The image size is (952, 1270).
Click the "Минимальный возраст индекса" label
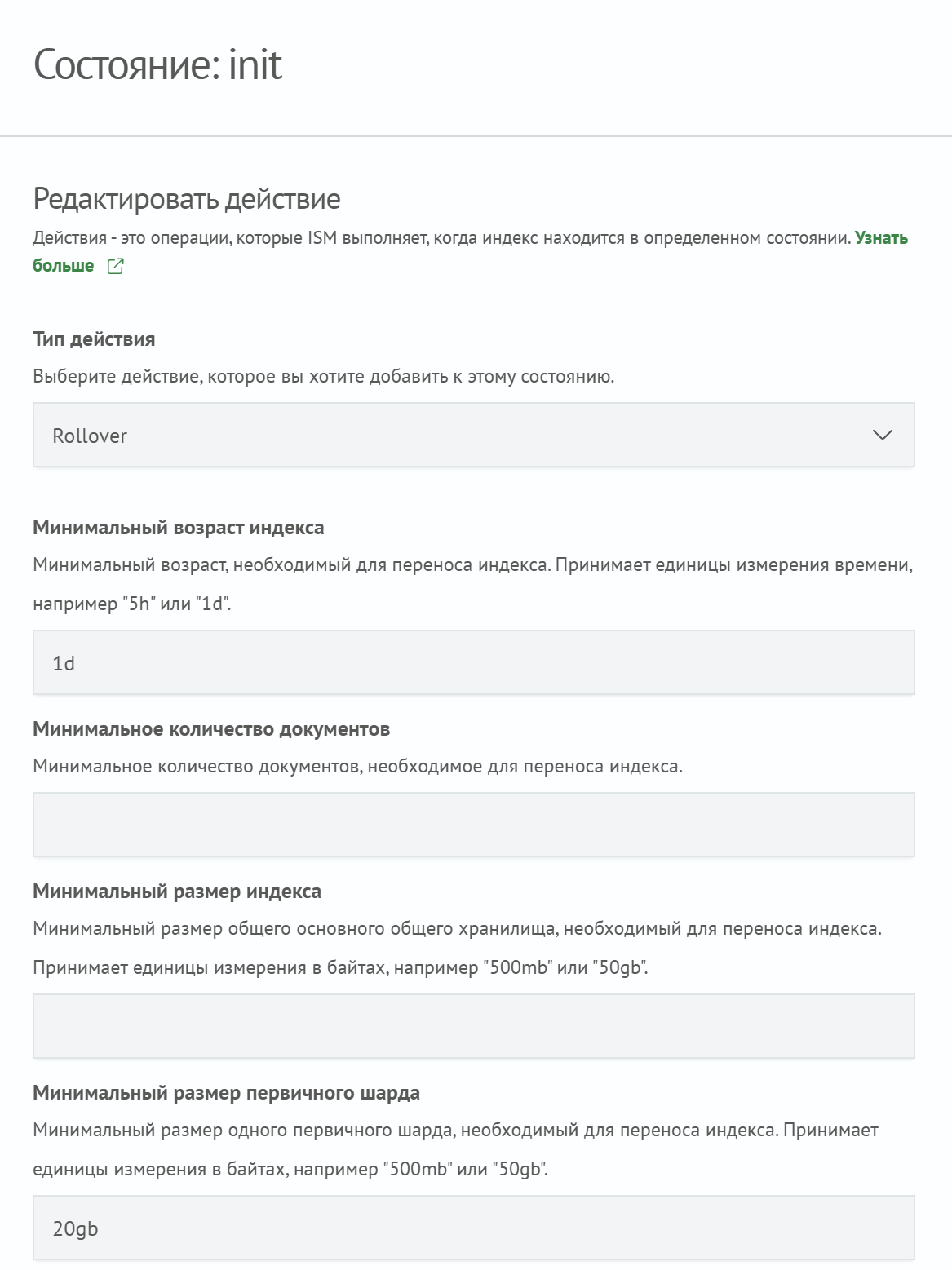177,529
